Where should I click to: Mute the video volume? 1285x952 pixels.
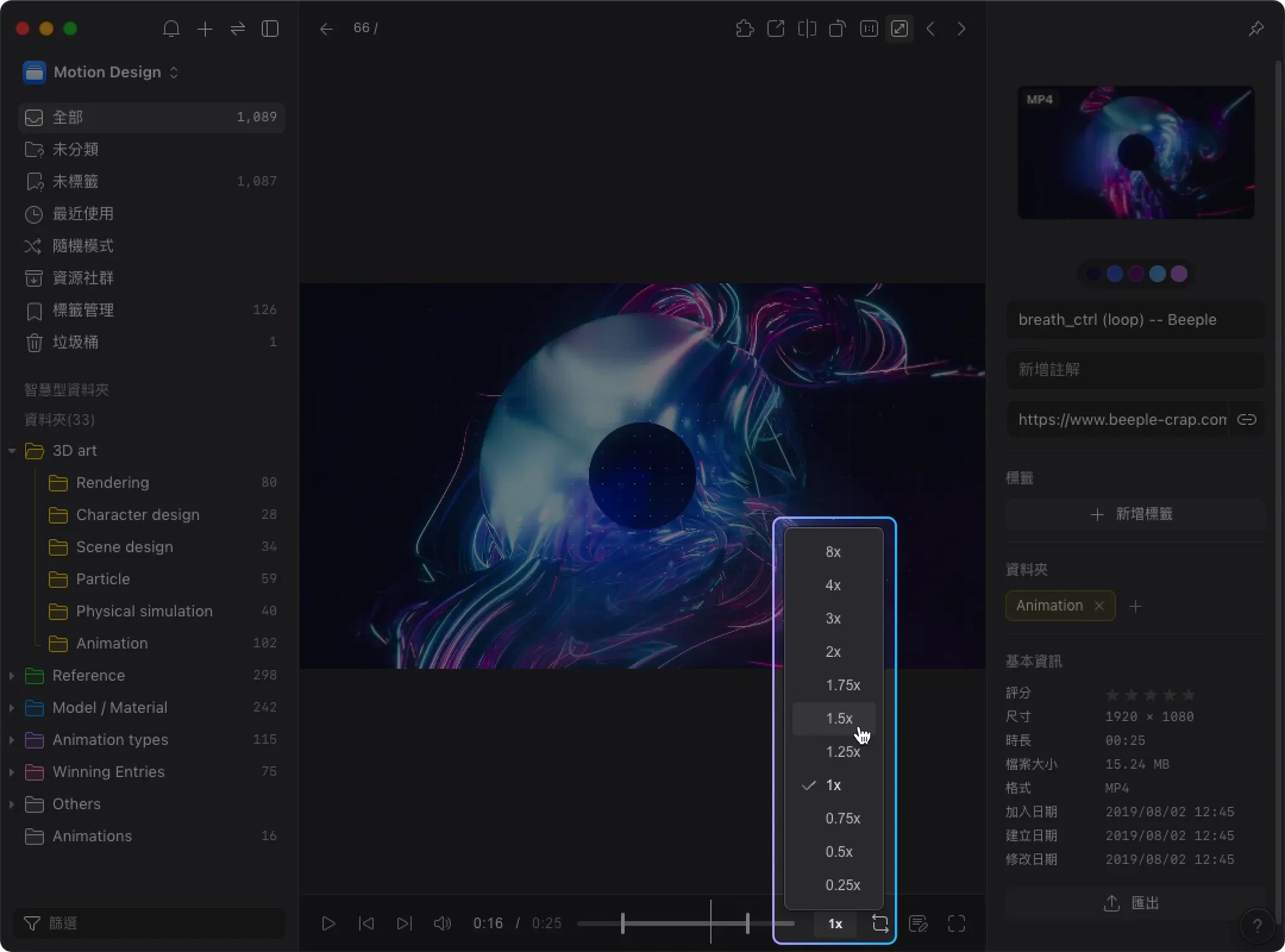click(x=442, y=924)
